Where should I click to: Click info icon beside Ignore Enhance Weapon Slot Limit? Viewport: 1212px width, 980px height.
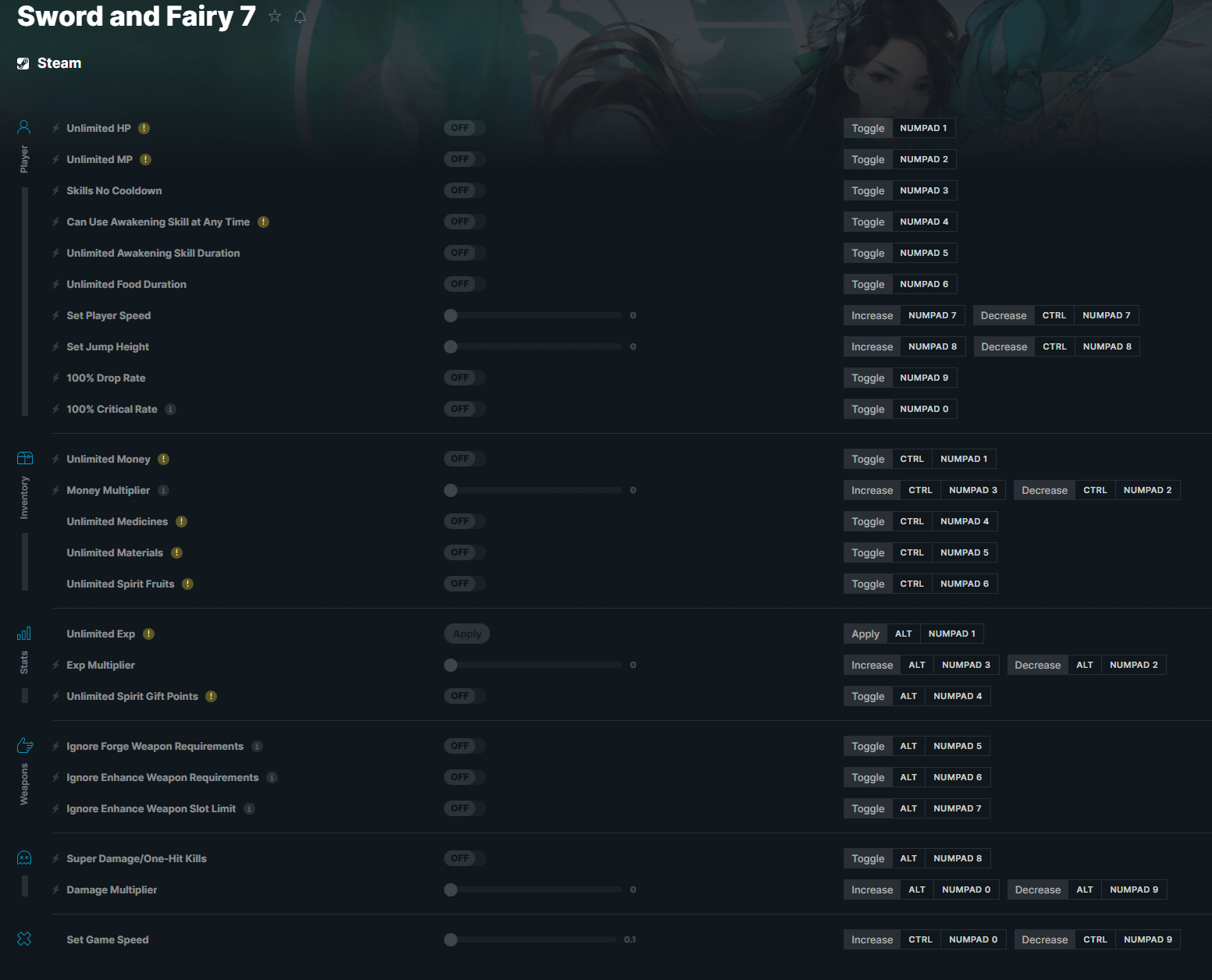point(250,808)
